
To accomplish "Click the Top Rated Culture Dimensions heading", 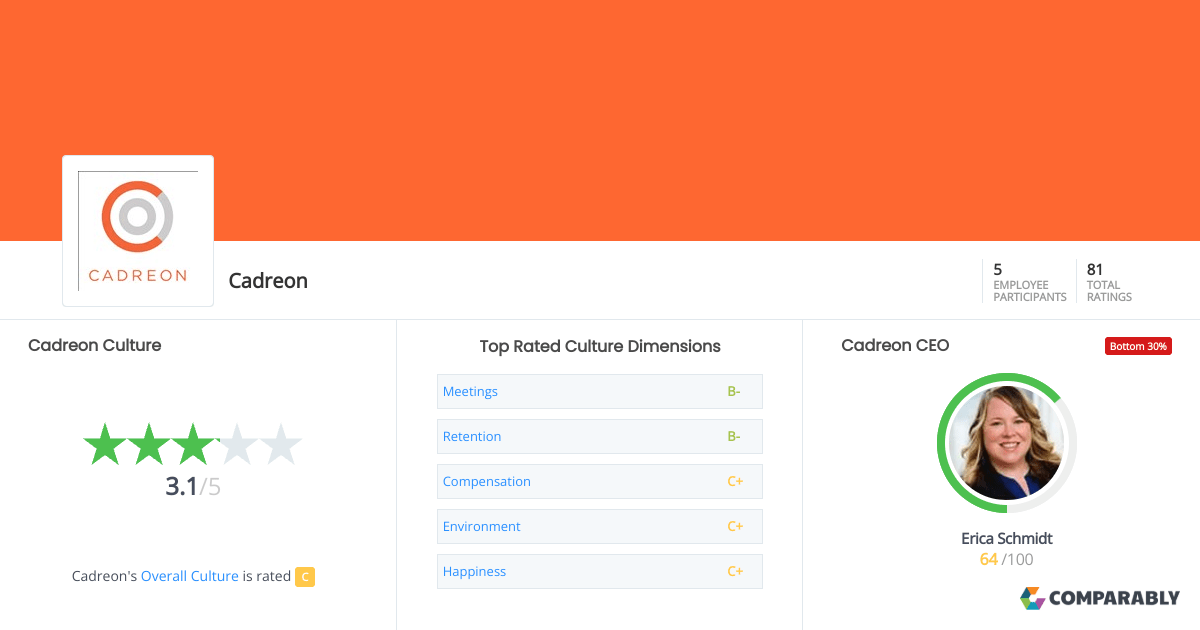I will (600, 346).
